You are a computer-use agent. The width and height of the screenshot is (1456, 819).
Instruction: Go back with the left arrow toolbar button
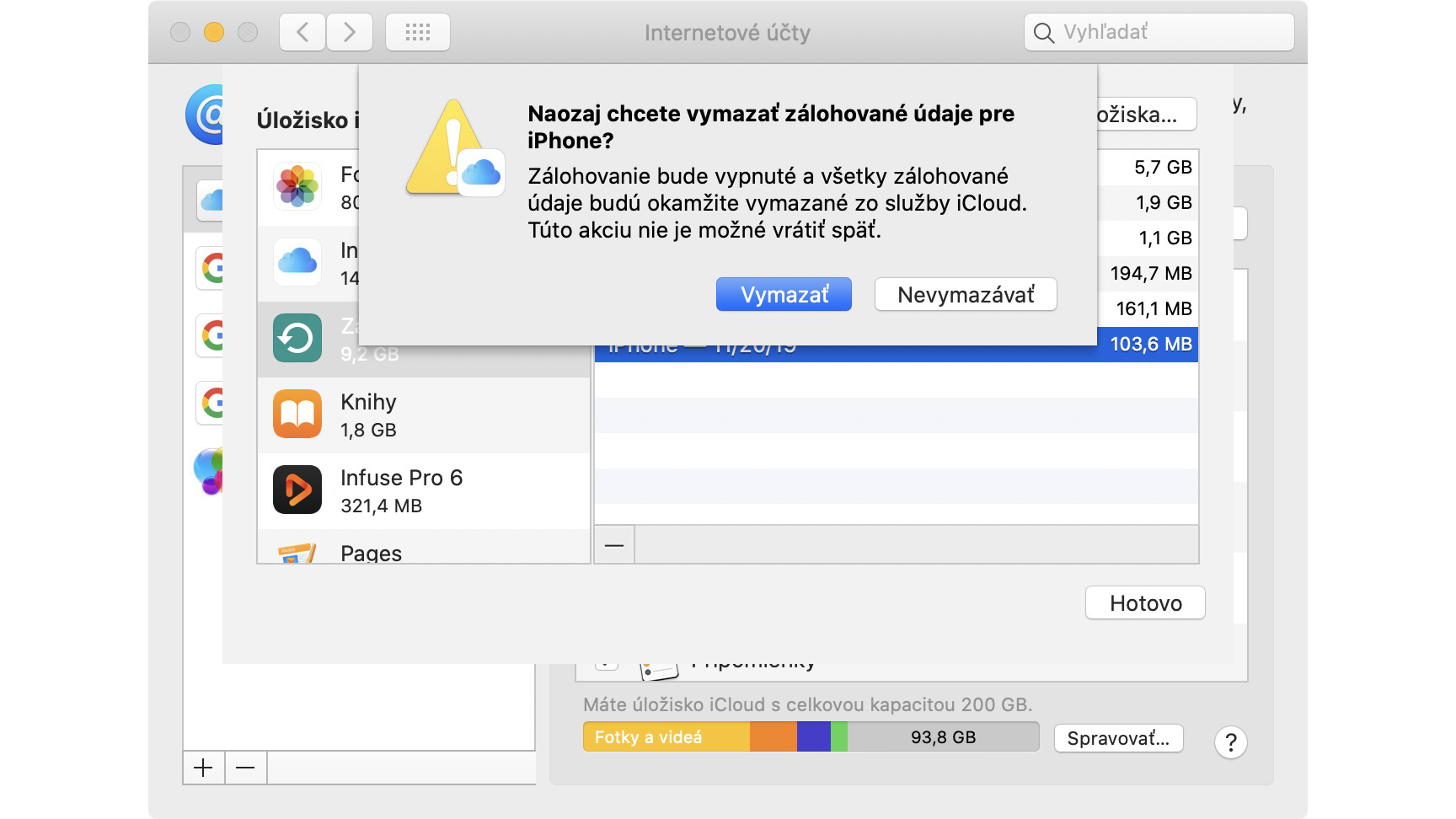point(302,33)
